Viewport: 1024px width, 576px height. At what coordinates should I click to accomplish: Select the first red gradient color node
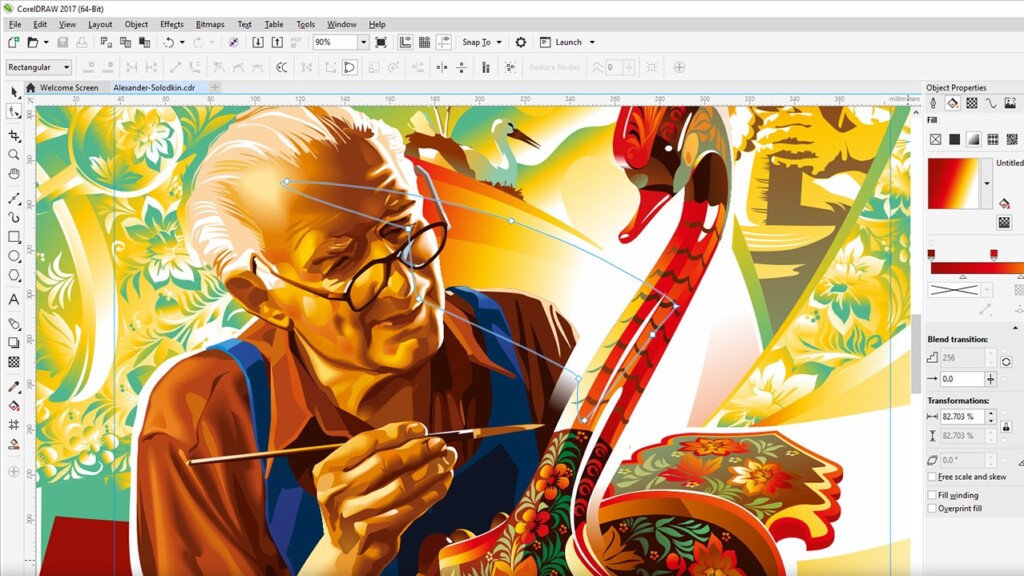point(931,254)
